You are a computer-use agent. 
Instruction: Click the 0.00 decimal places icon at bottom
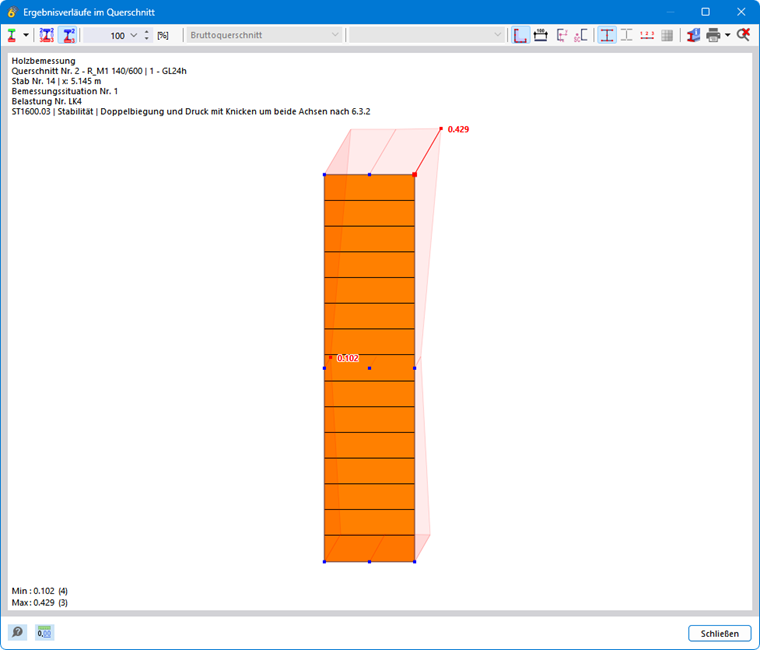coord(45,632)
